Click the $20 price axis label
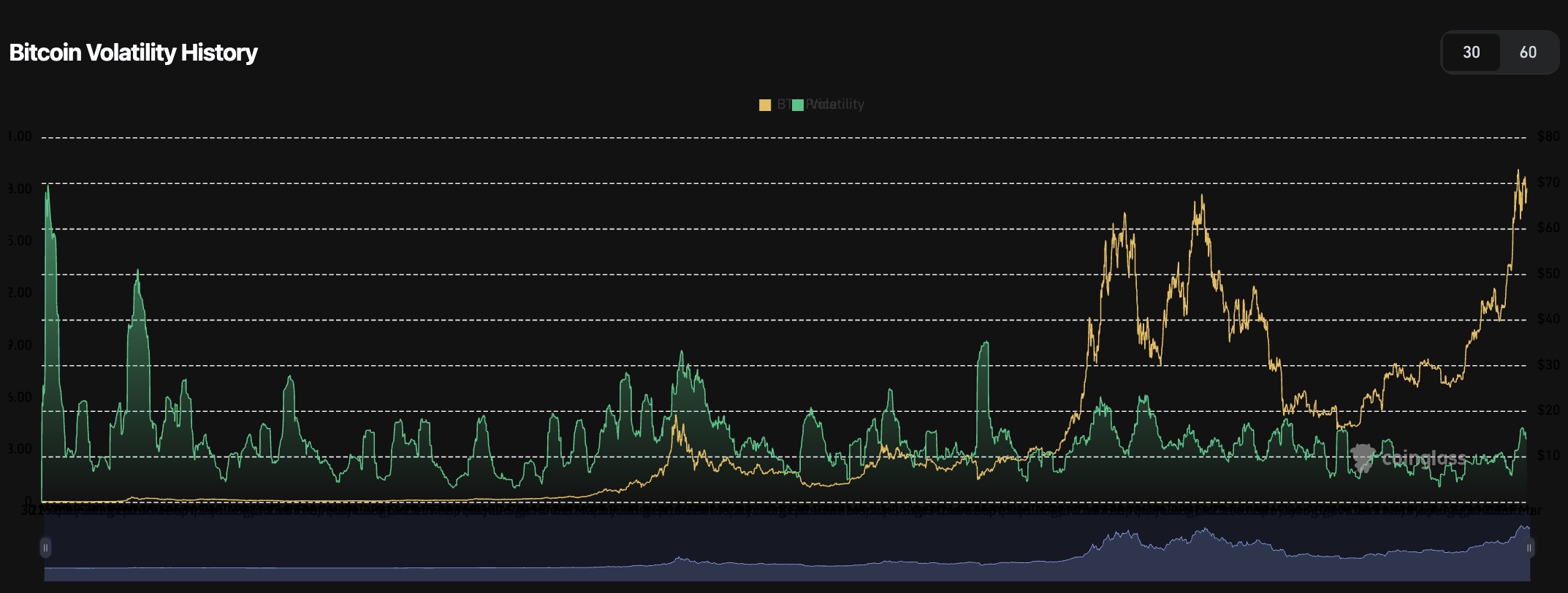 click(1548, 410)
